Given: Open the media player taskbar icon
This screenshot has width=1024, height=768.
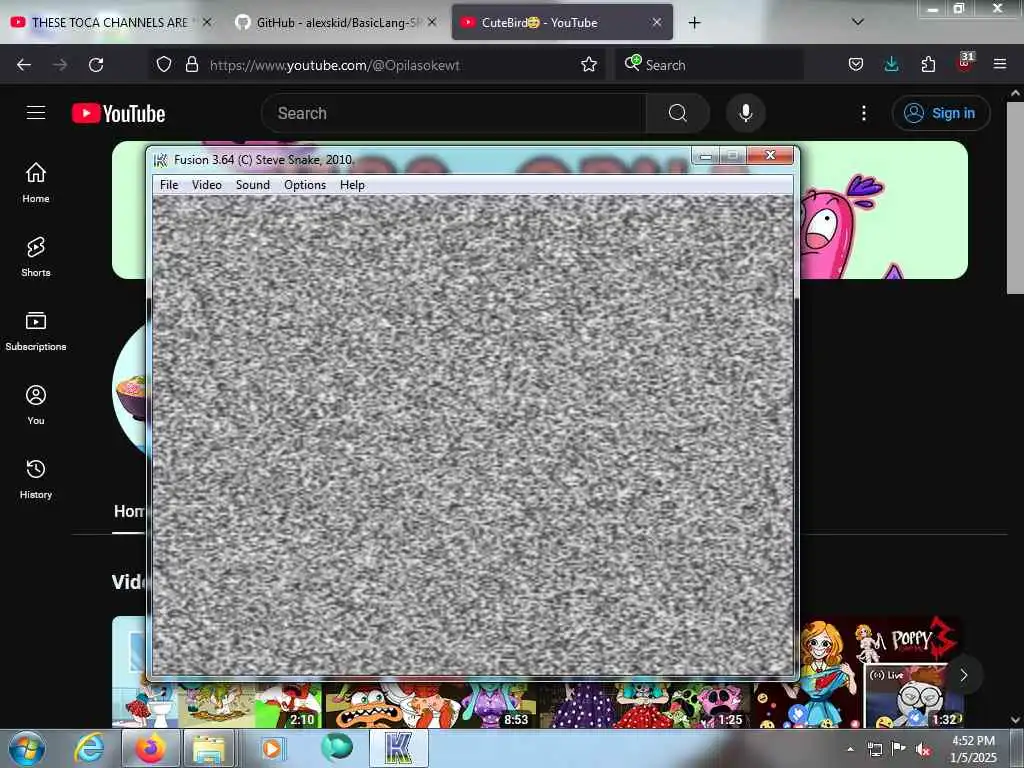Looking at the screenshot, I should pyautogui.click(x=273, y=749).
